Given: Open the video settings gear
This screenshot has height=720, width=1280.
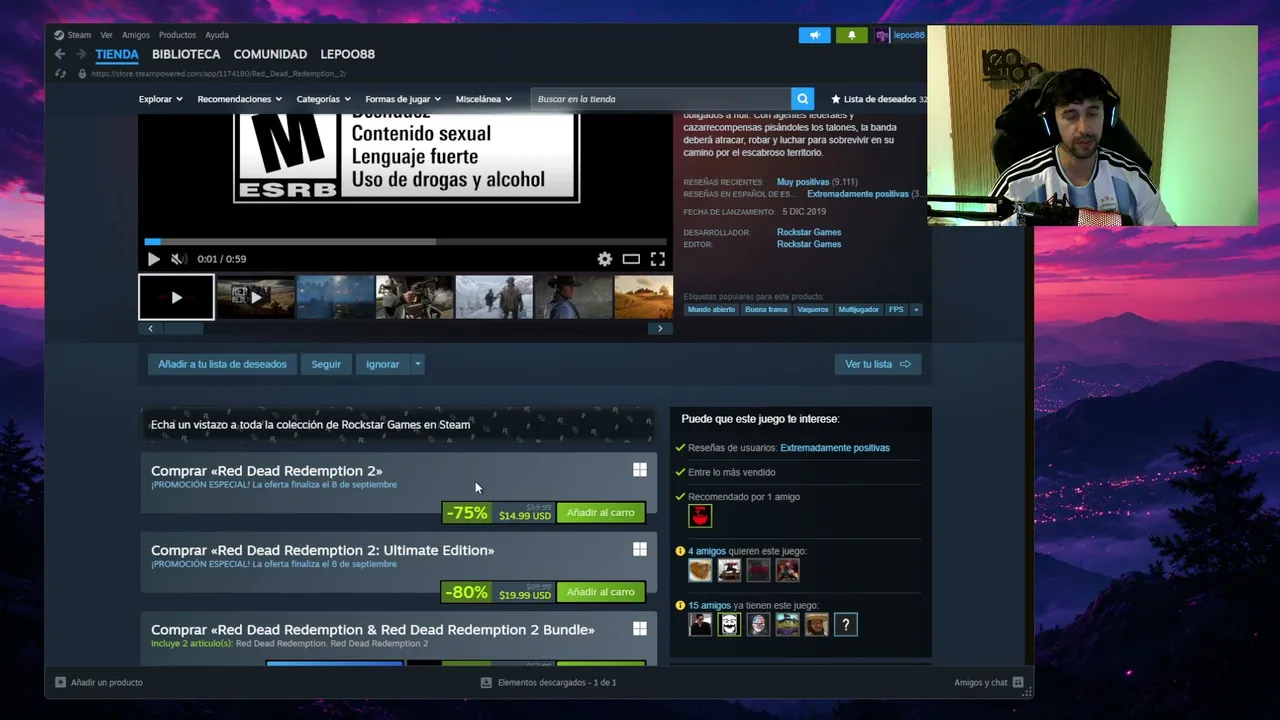Looking at the screenshot, I should pyautogui.click(x=605, y=259).
